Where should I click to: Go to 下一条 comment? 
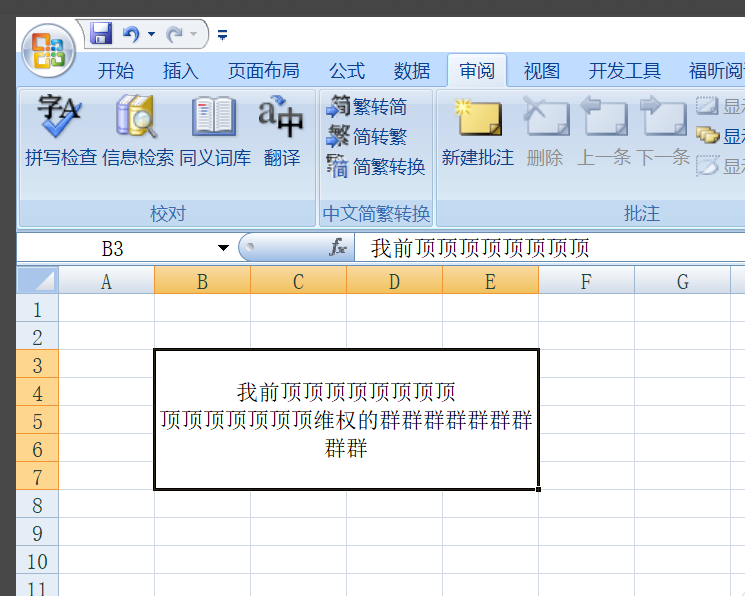click(x=663, y=131)
